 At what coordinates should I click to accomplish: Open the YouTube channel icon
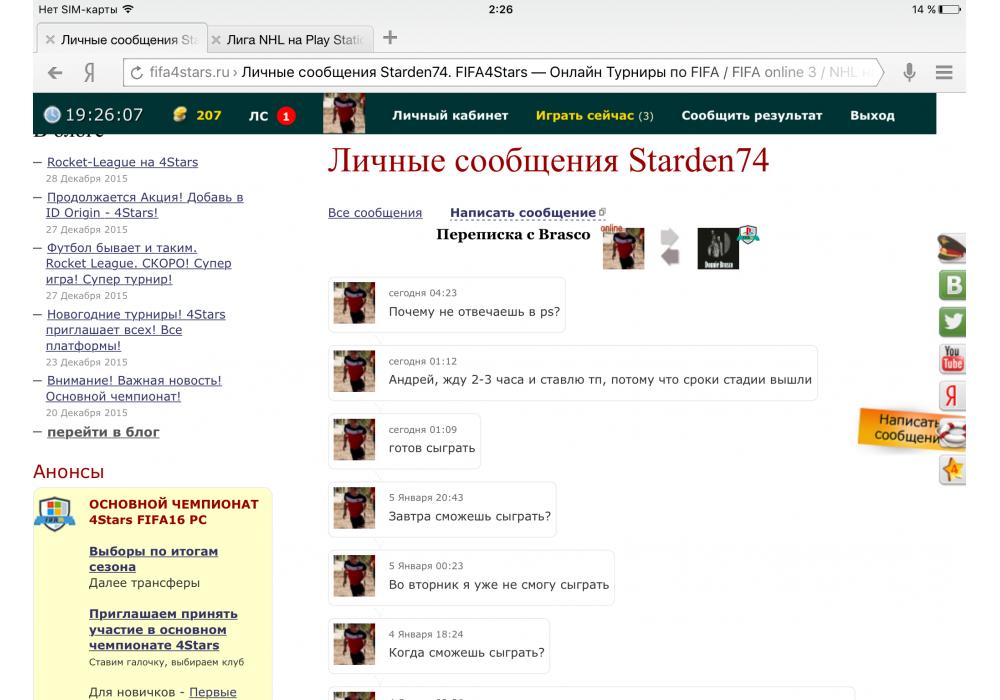point(952,358)
